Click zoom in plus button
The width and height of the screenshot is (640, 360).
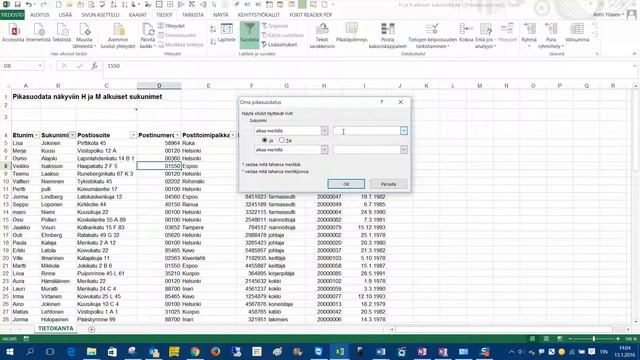(x=618, y=339)
